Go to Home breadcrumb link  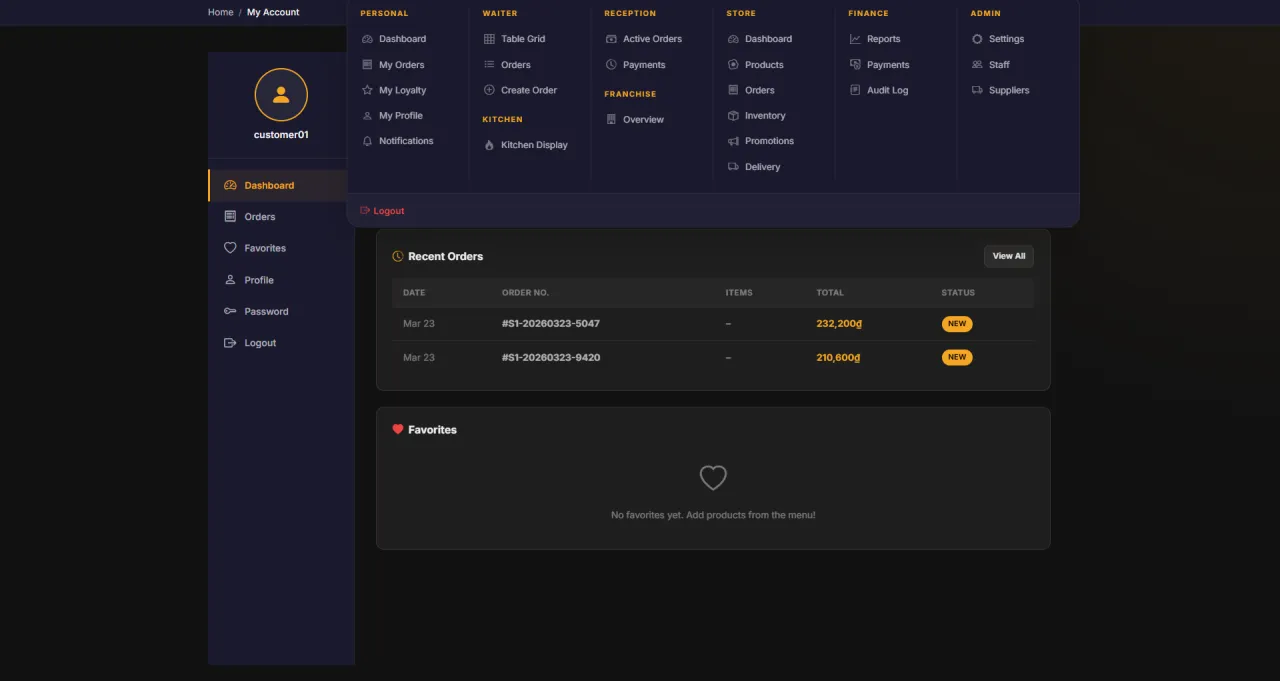click(x=220, y=12)
